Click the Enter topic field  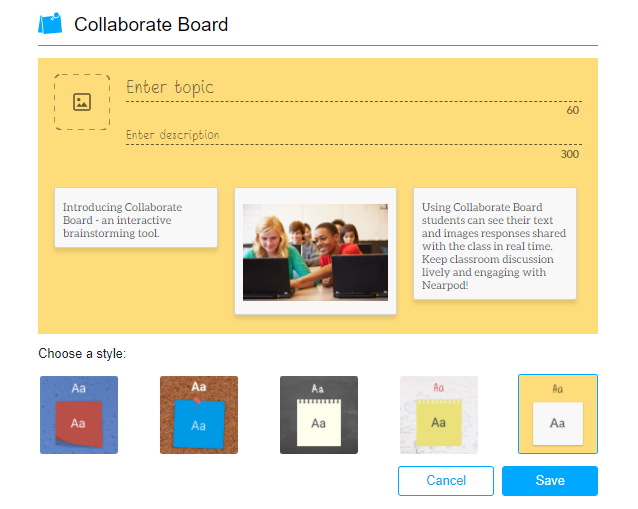coord(354,88)
